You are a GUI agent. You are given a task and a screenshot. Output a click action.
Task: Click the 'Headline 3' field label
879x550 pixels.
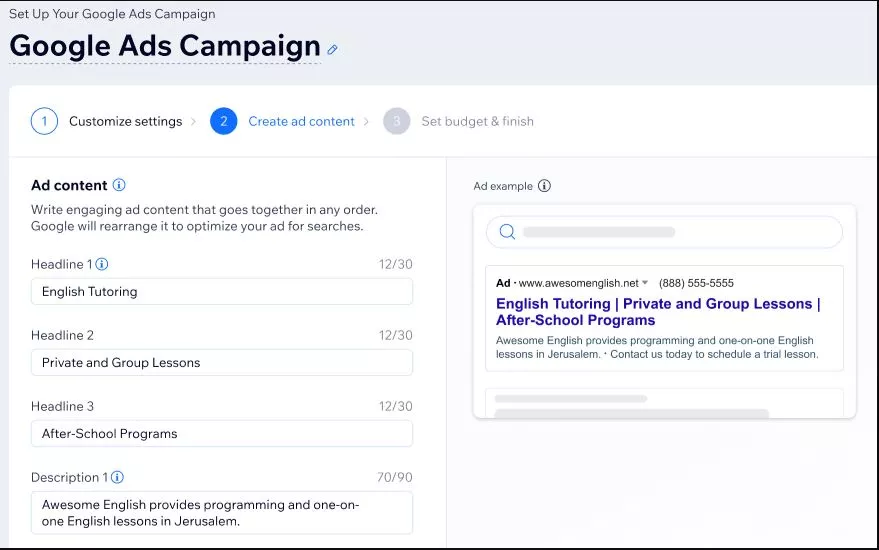[x=62, y=406]
